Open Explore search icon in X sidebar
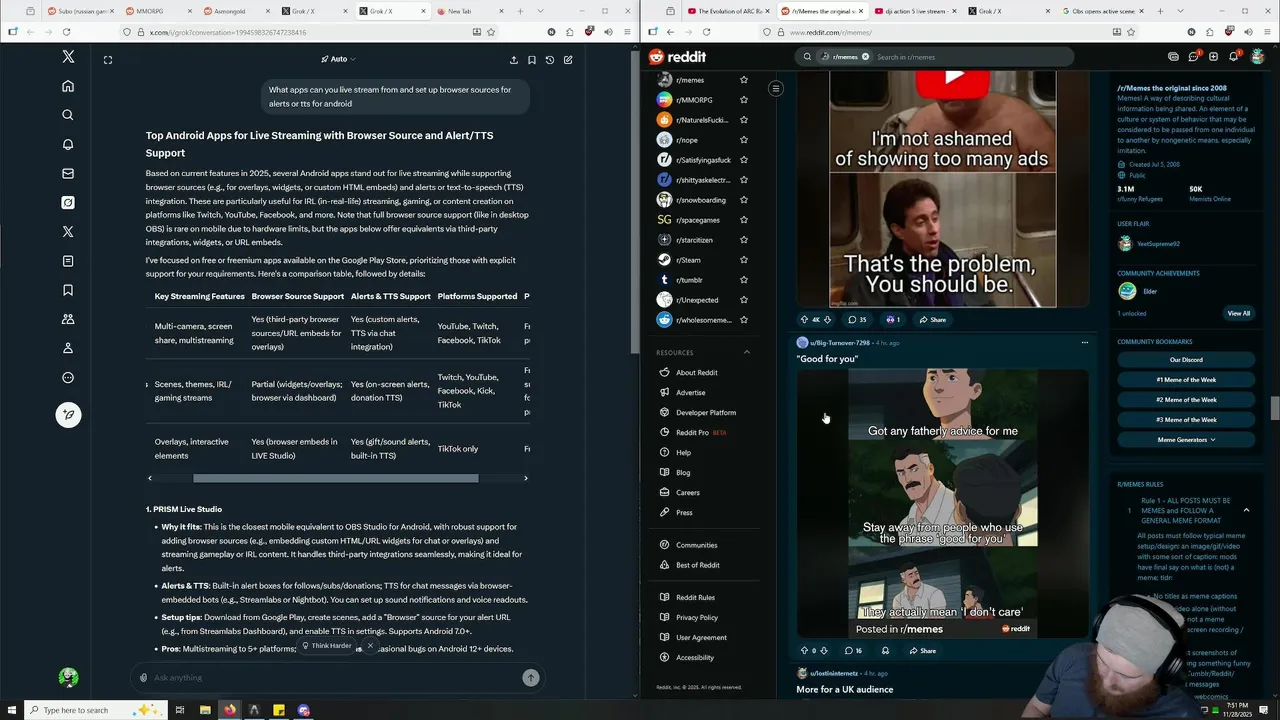The height and width of the screenshot is (720, 1280). coord(68,115)
